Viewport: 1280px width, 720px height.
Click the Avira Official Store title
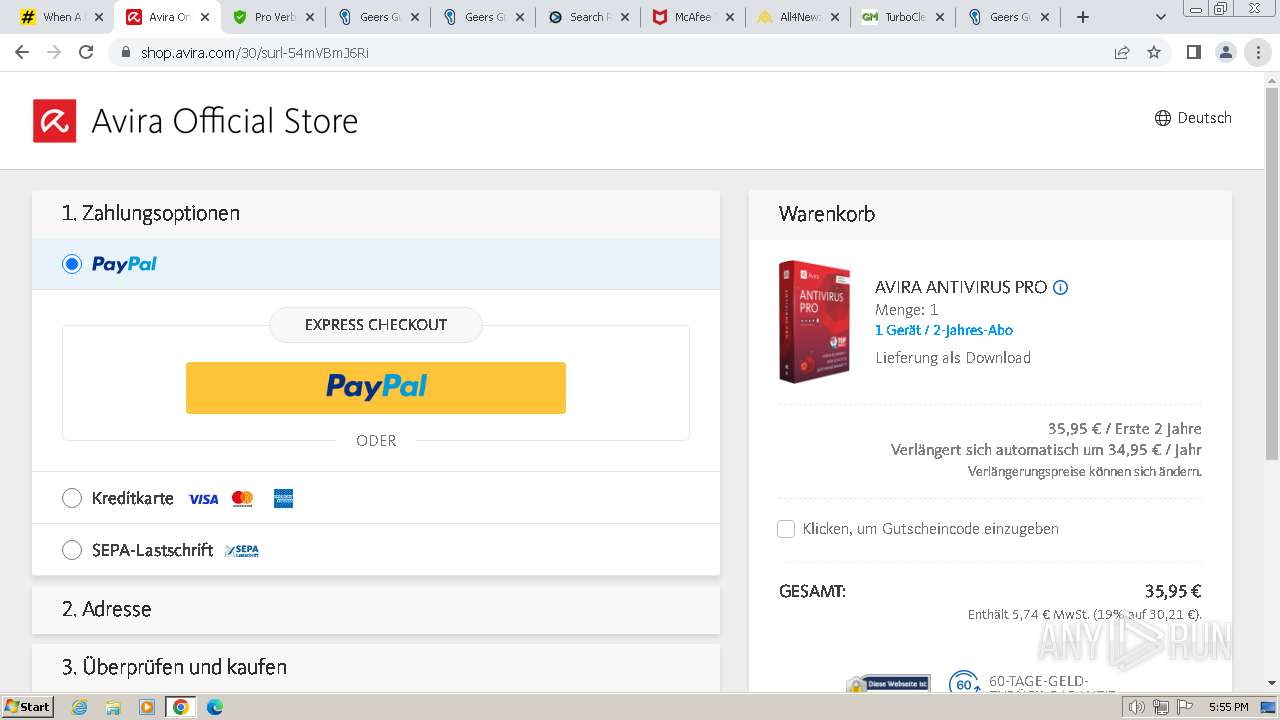coord(225,121)
